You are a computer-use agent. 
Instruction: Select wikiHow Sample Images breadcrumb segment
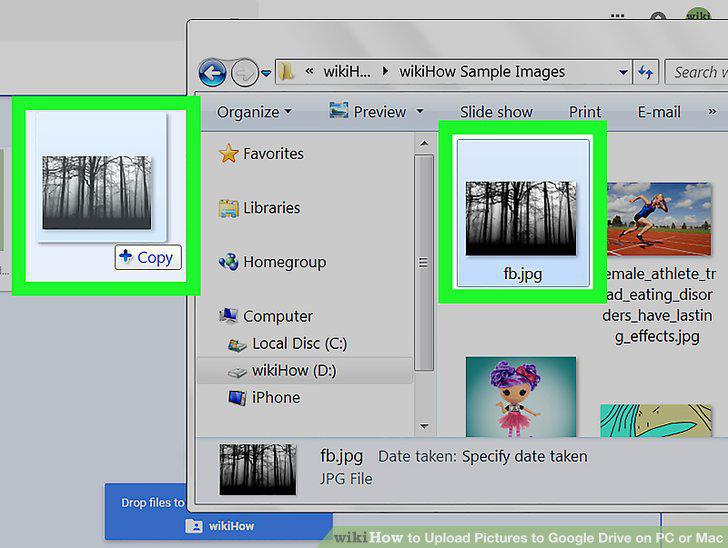482,72
